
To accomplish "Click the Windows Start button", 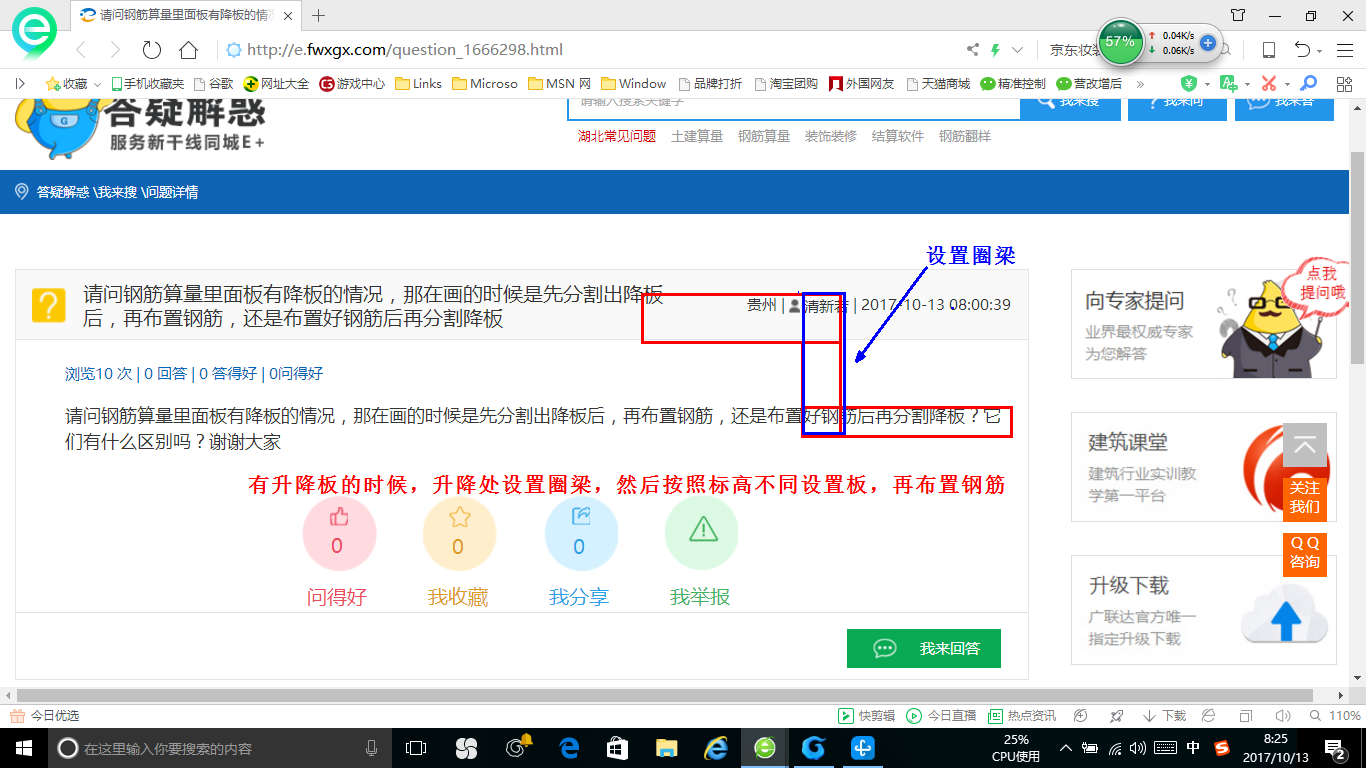I will [x=23, y=748].
